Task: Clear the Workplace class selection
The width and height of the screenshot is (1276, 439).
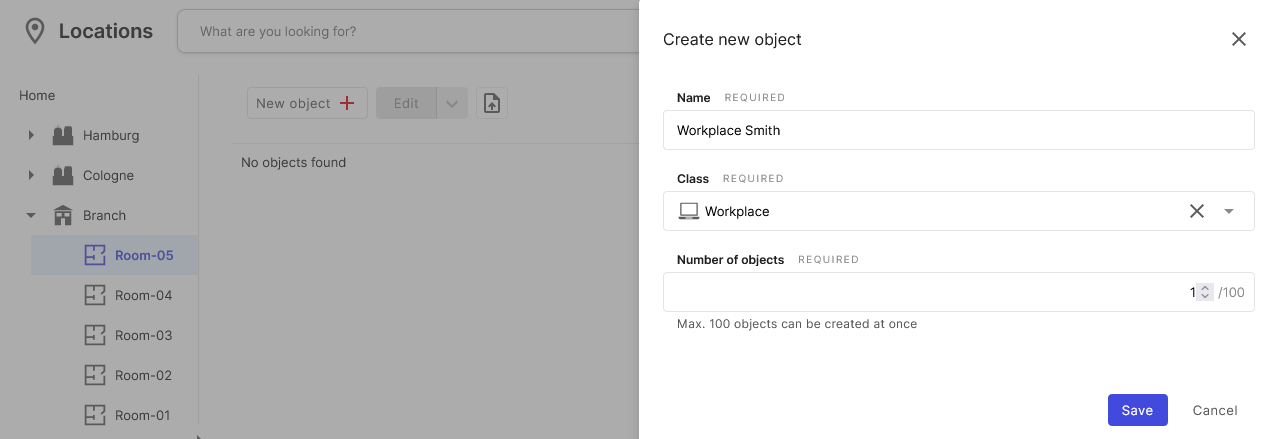Action: coord(1196,211)
